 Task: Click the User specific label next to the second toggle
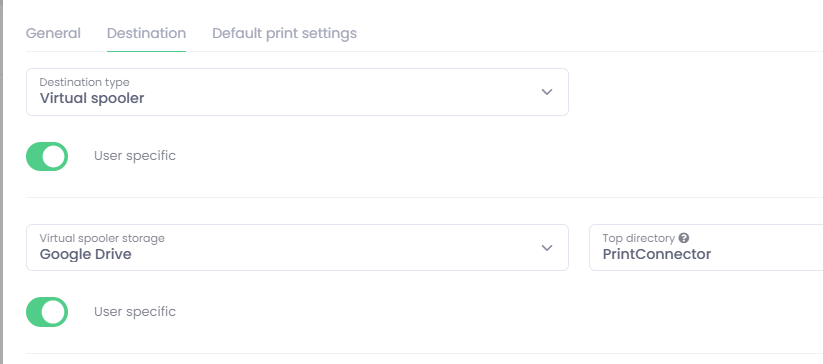point(135,312)
